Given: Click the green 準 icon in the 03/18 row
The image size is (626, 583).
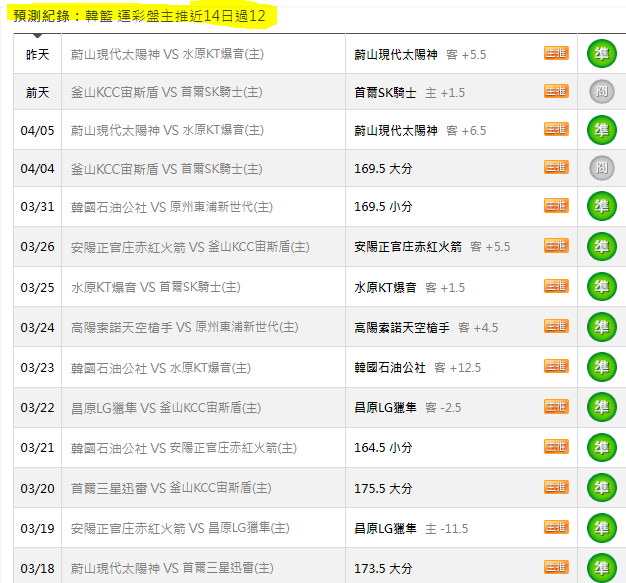Looking at the screenshot, I should tap(602, 568).
